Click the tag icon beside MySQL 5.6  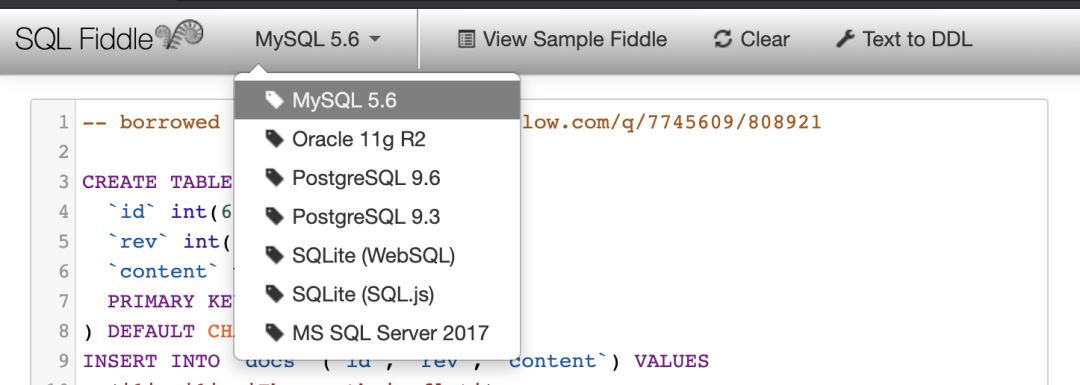coord(274,101)
